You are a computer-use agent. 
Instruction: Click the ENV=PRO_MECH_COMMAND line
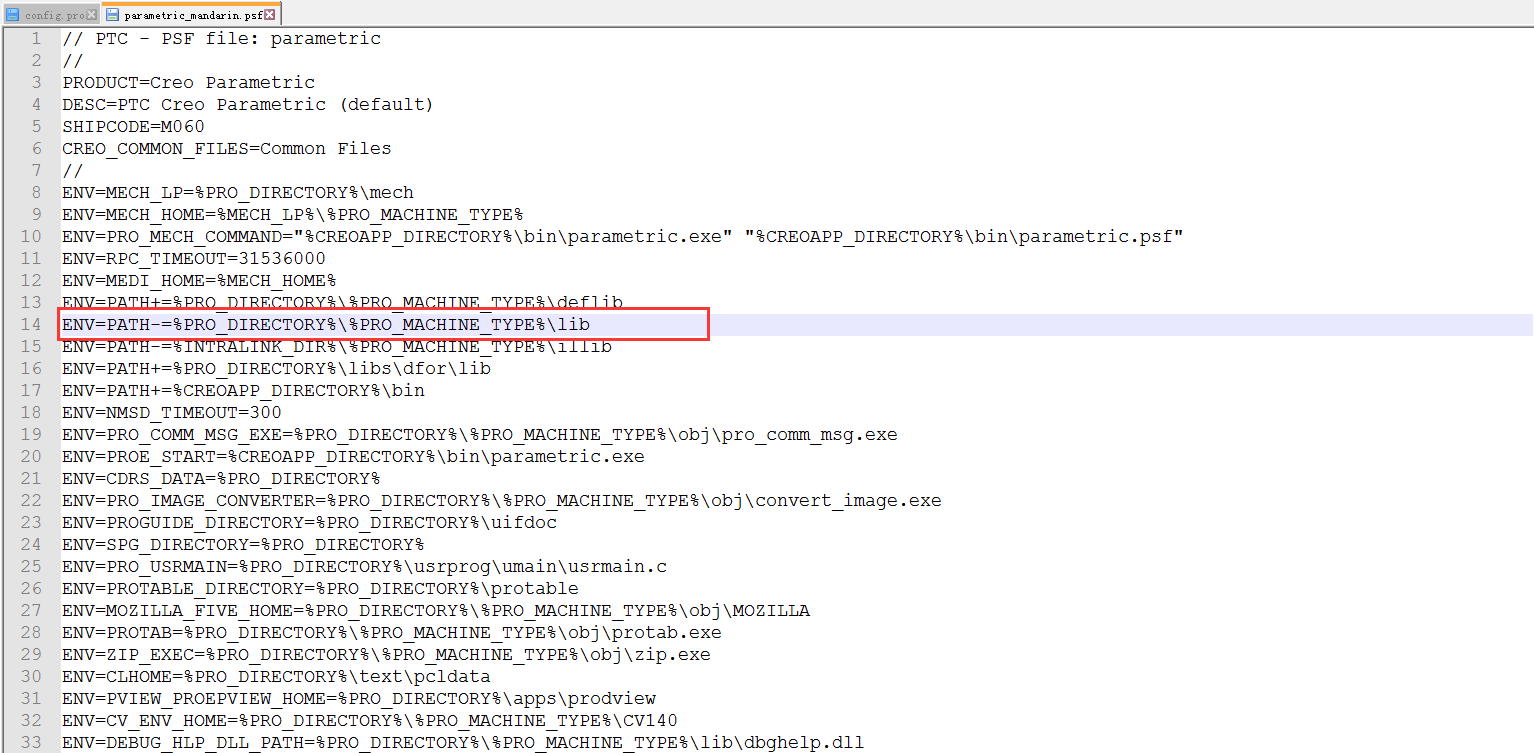click(623, 237)
